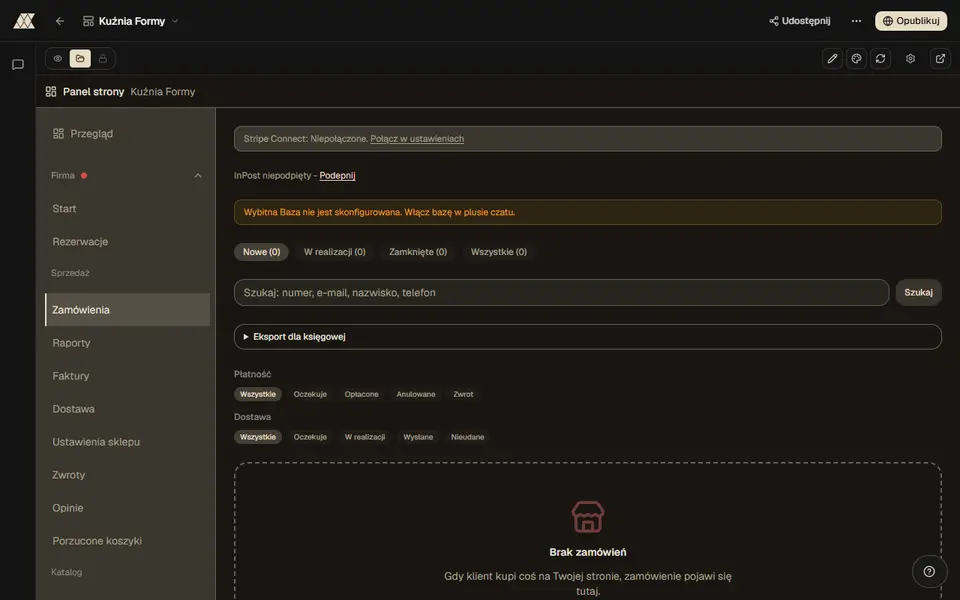
Task: Collapse the Firma sidebar section
Action: coord(198,176)
